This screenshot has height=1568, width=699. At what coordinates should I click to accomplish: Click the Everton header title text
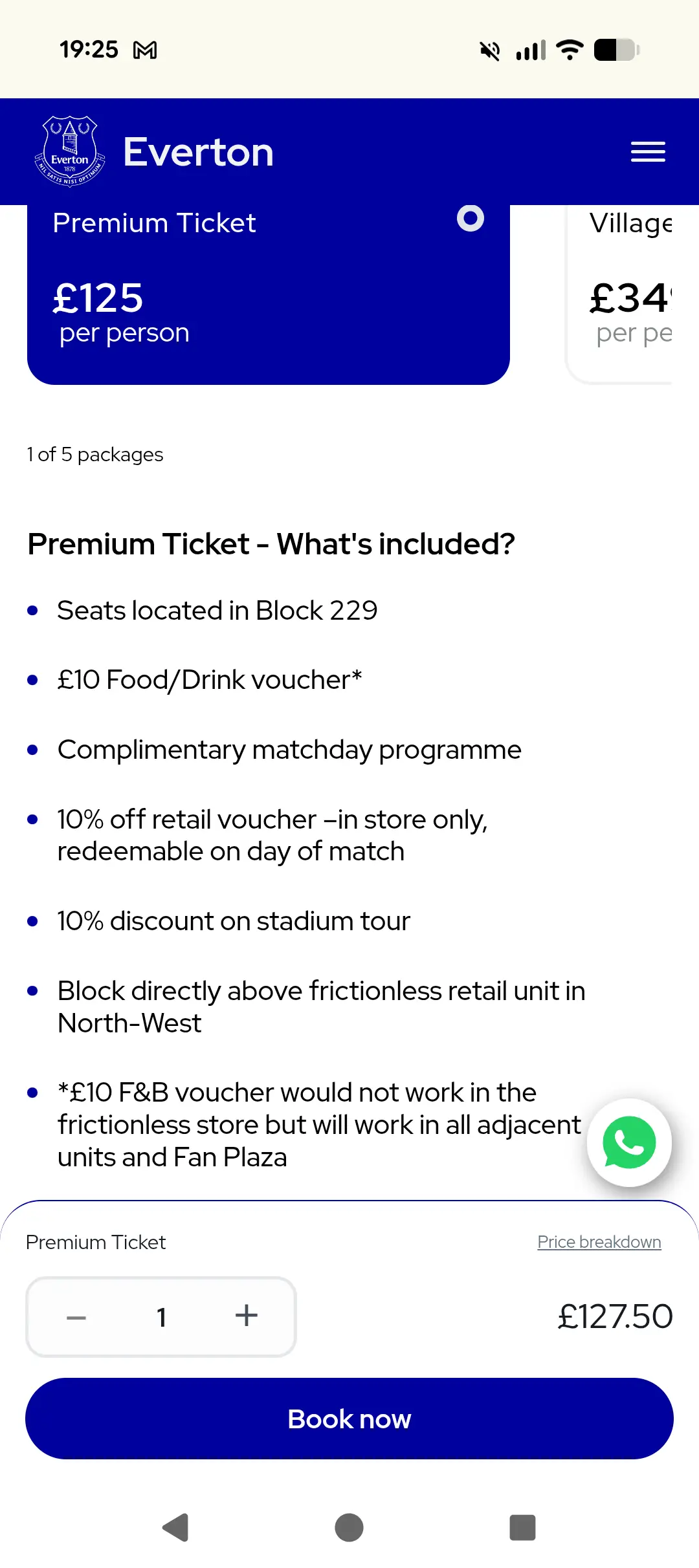198,152
